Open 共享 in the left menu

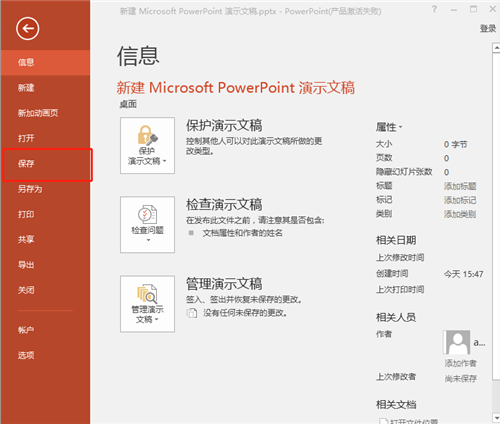click(45, 239)
